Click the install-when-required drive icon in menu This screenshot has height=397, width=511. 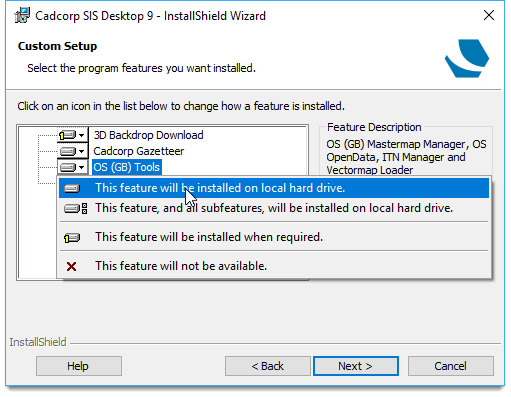point(72,238)
